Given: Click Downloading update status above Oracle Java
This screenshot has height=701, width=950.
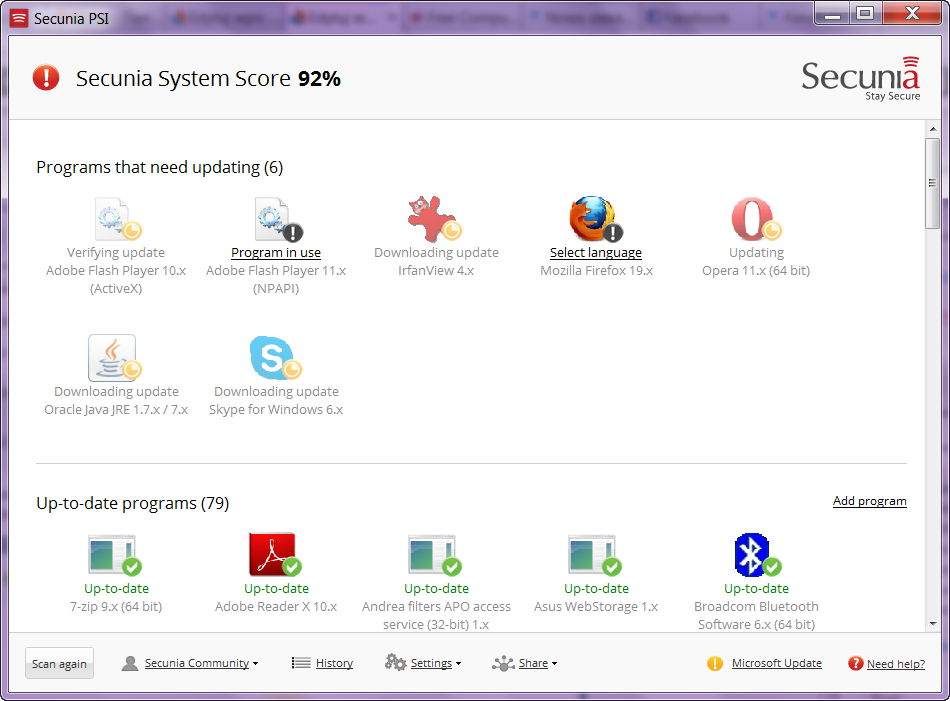Looking at the screenshot, I should [116, 392].
